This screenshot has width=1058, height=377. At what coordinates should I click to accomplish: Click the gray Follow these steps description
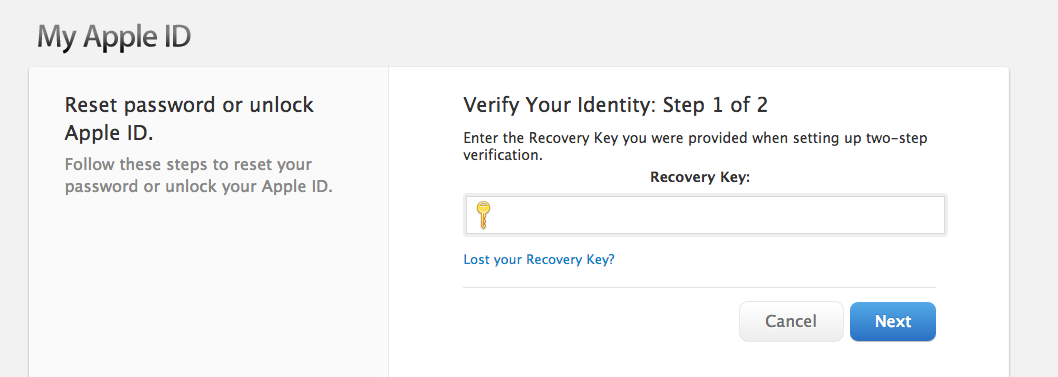tap(199, 175)
